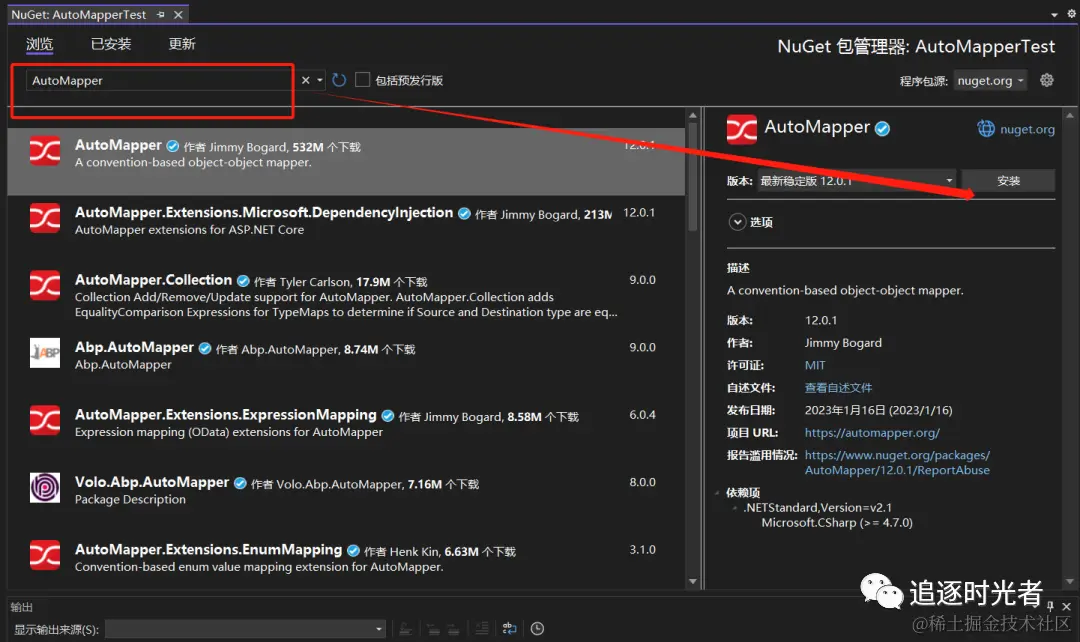The width and height of the screenshot is (1080, 642).
Task: Open the search history dropdown arrow
Action: [320, 80]
